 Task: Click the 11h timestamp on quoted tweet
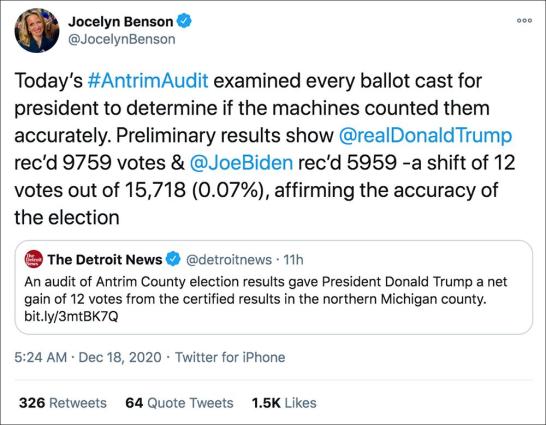293,260
